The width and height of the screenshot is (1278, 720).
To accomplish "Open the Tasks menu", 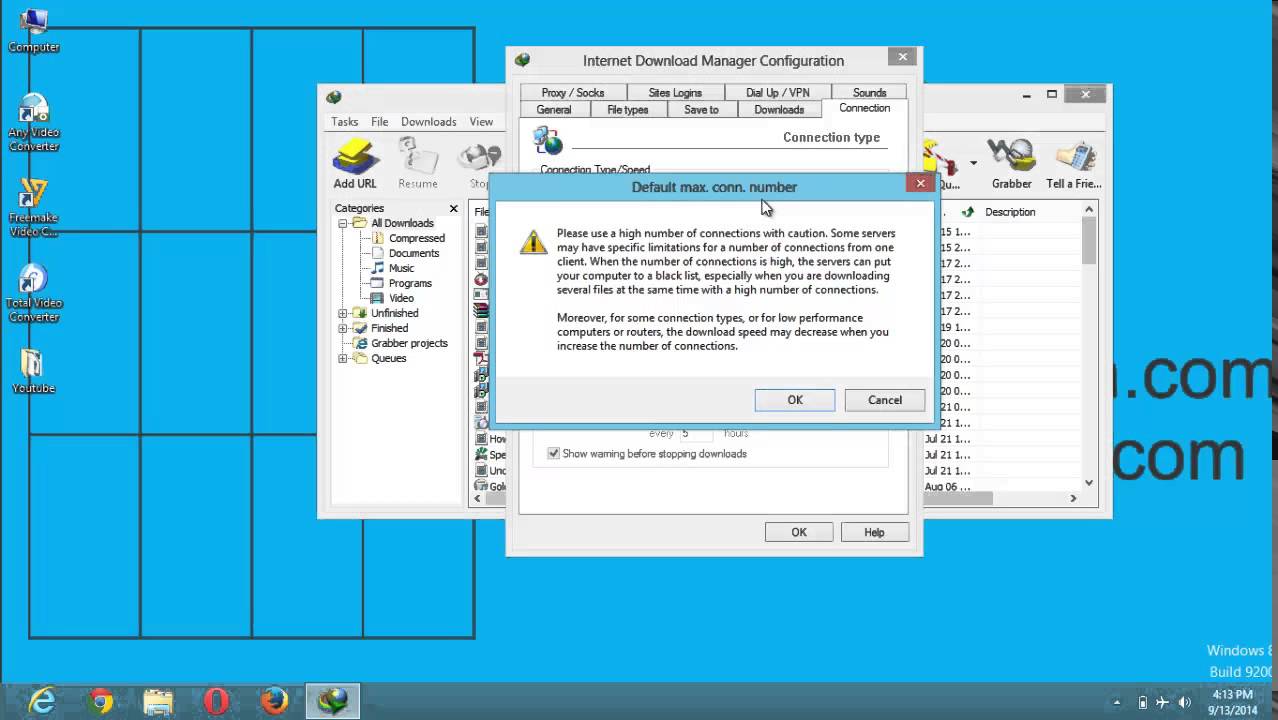I will pos(345,121).
